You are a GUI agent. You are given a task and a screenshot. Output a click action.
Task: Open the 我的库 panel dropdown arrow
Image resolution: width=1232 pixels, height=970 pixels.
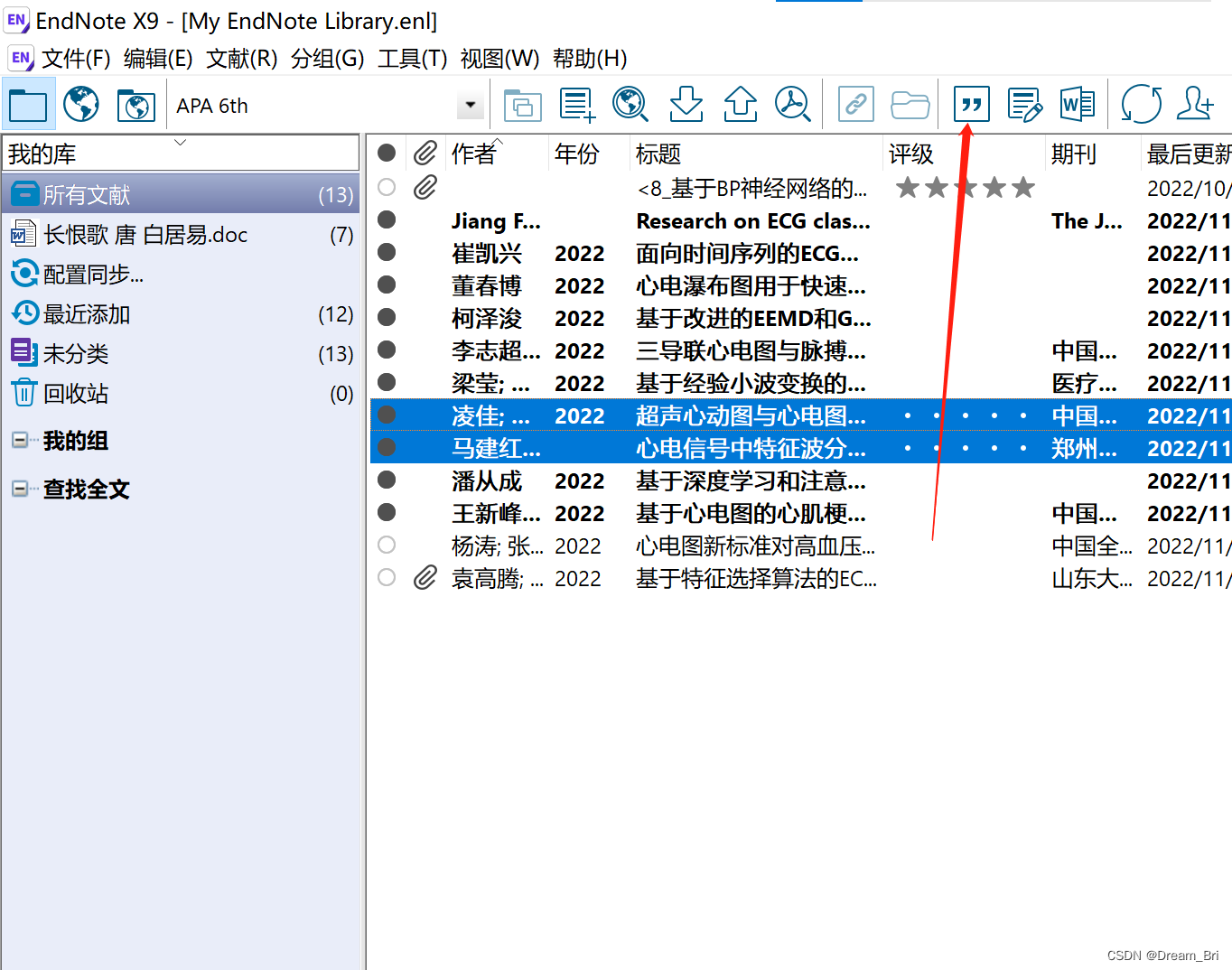pos(180,143)
